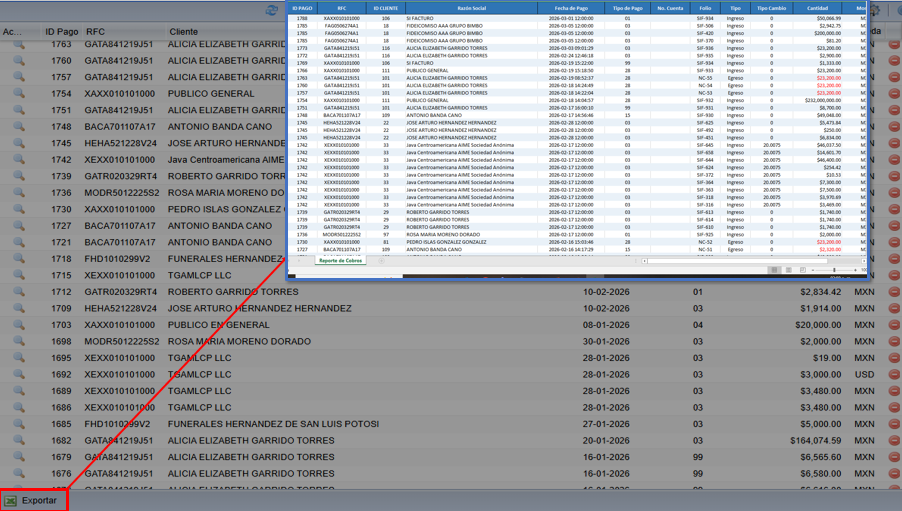
Task: View details of payment 1763 with magnifier
Action: point(18,45)
